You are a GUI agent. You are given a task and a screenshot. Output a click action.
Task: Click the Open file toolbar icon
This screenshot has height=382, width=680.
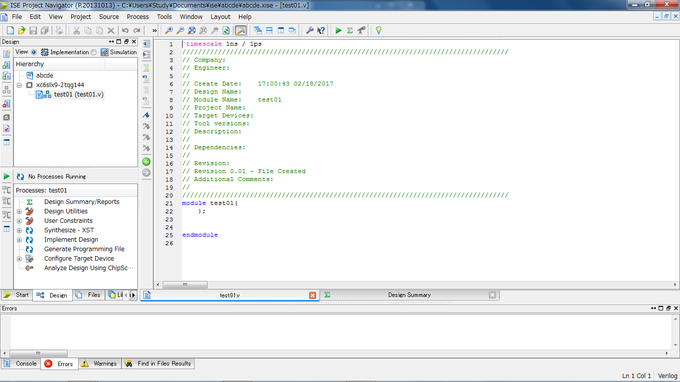click(21, 30)
